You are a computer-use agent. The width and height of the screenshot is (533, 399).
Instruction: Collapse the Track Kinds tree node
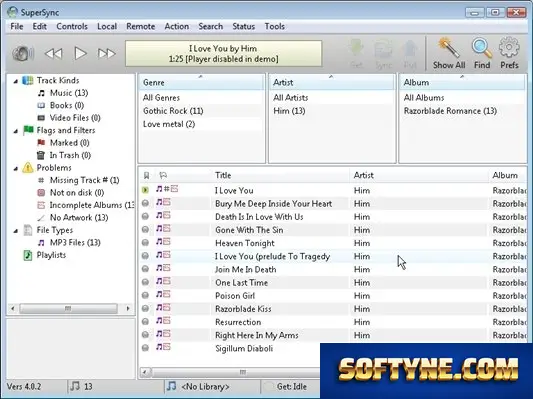click(16, 81)
